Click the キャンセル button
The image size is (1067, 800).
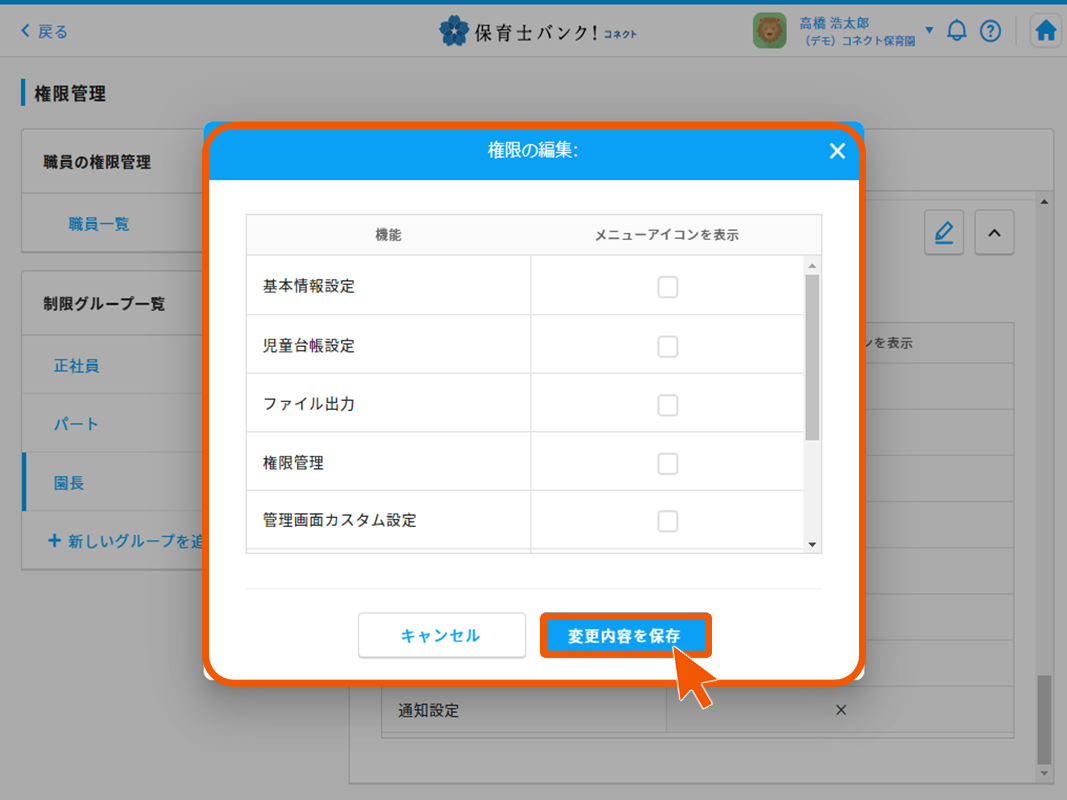441,635
